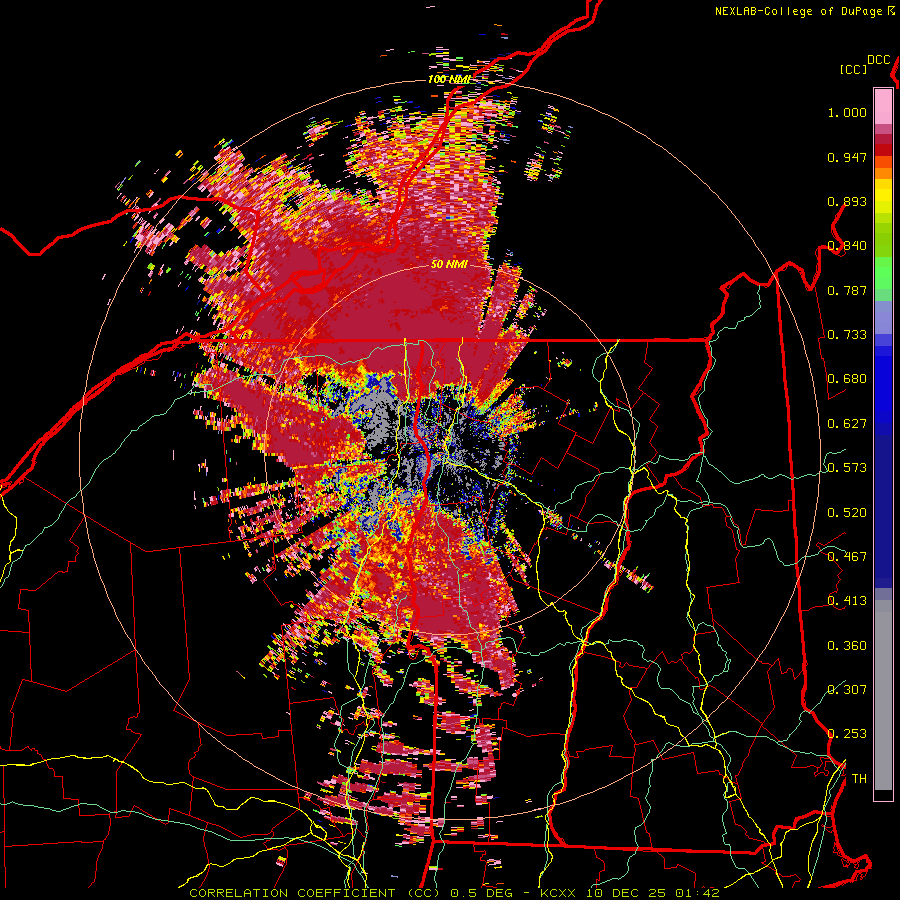Click the DCC product label above the scale
The width and height of the screenshot is (900, 900).
tap(878, 60)
